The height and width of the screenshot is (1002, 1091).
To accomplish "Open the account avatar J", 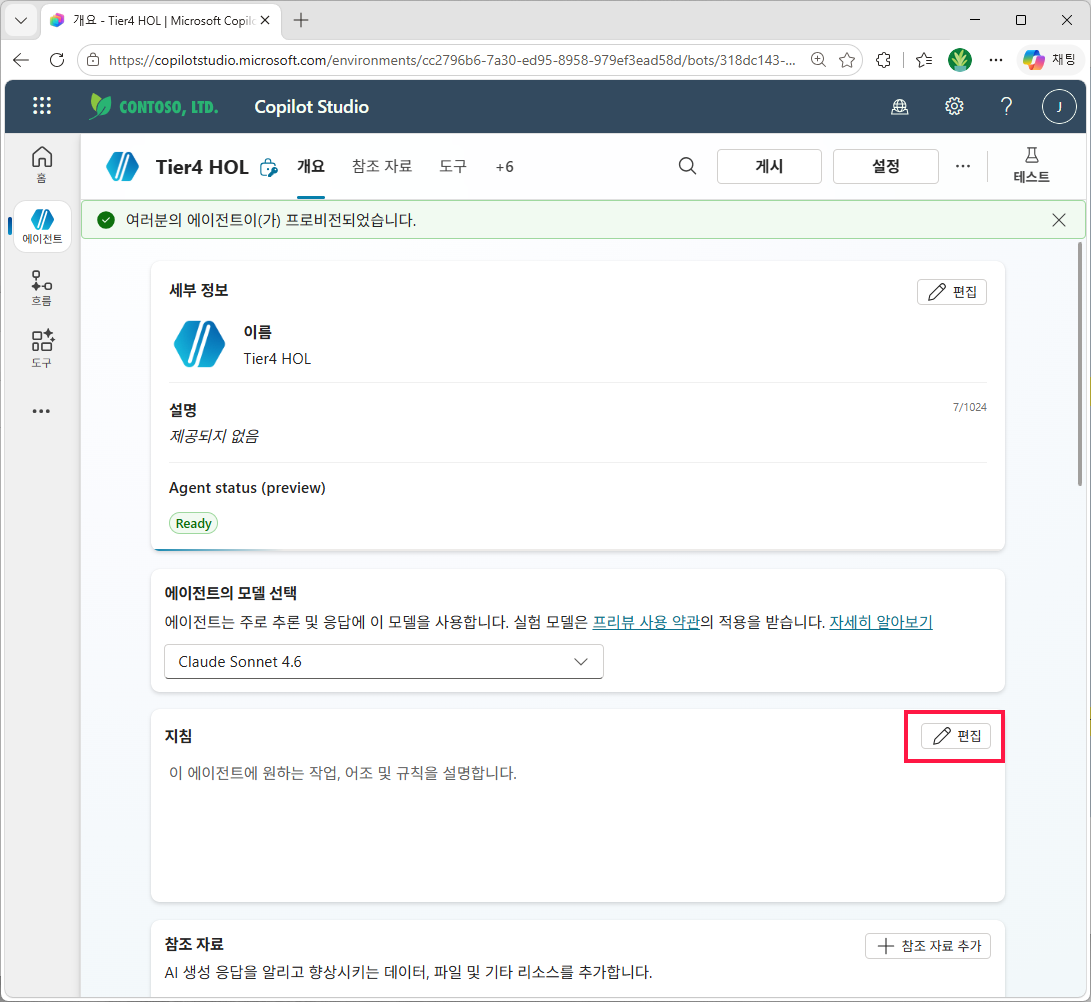I will pyautogui.click(x=1059, y=106).
